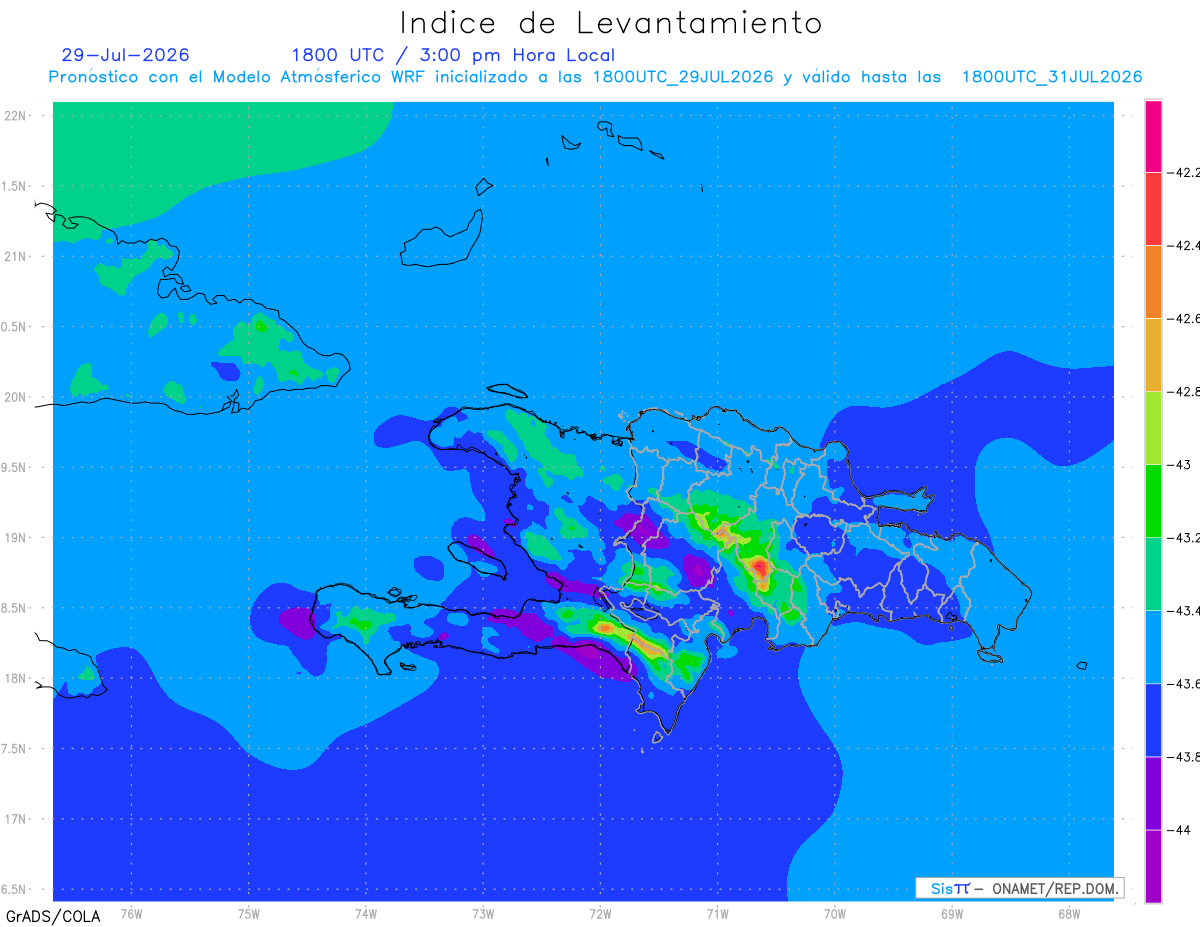
Task: Click the '1.5N' latitude label
Action: 14,186
